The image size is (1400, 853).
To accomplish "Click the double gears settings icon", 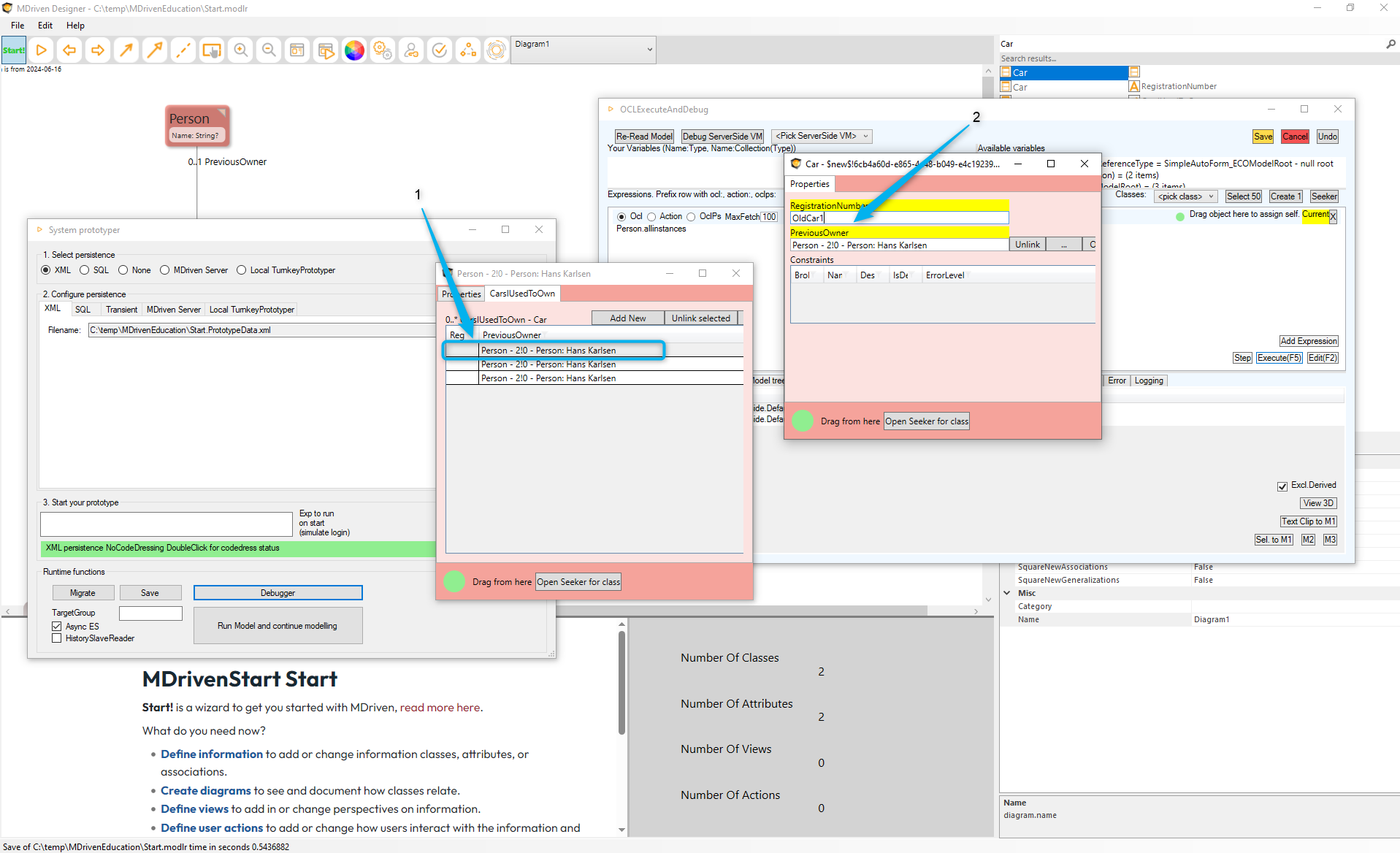I will click(x=383, y=50).
